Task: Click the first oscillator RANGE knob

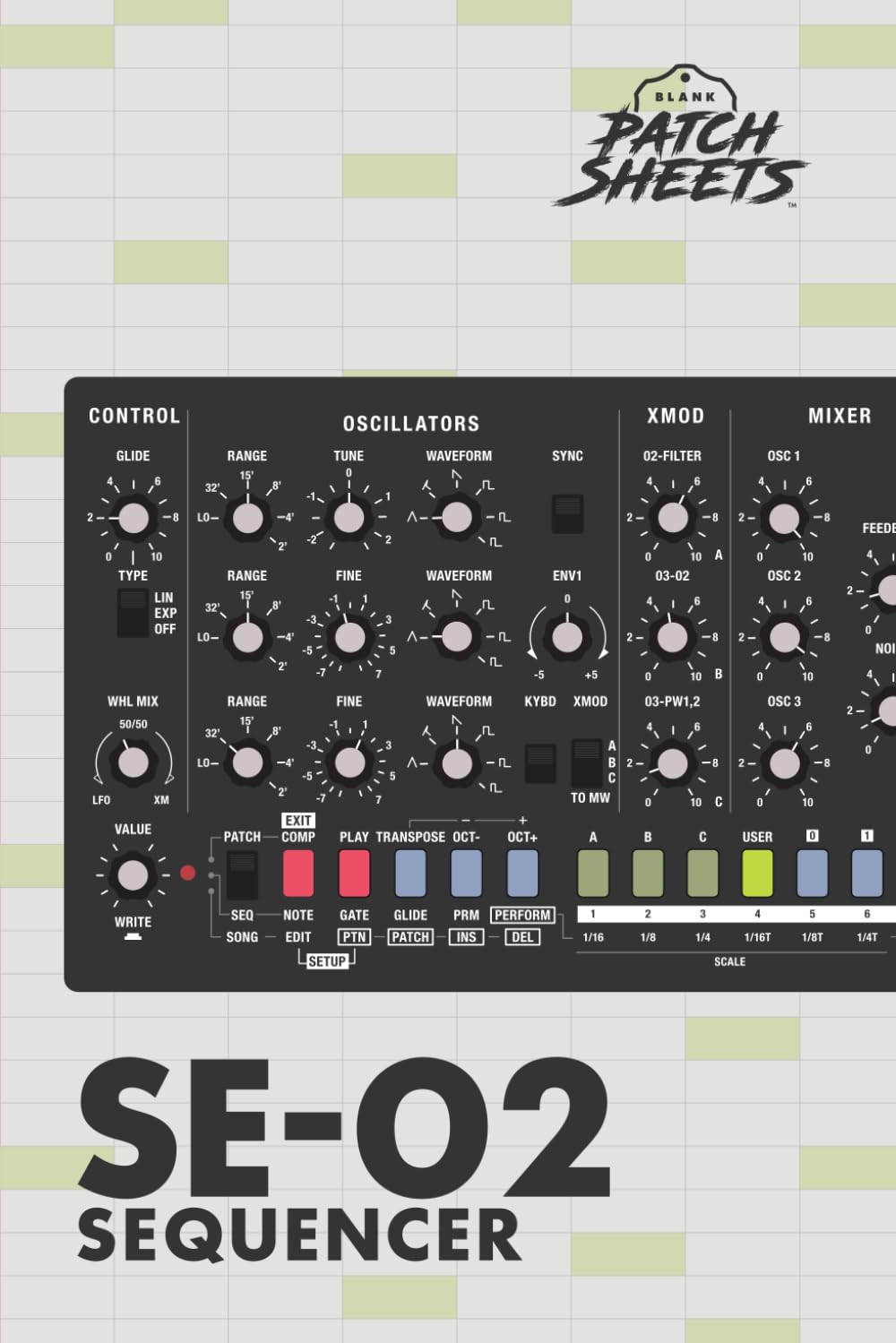Action: (x=247, y=518)
